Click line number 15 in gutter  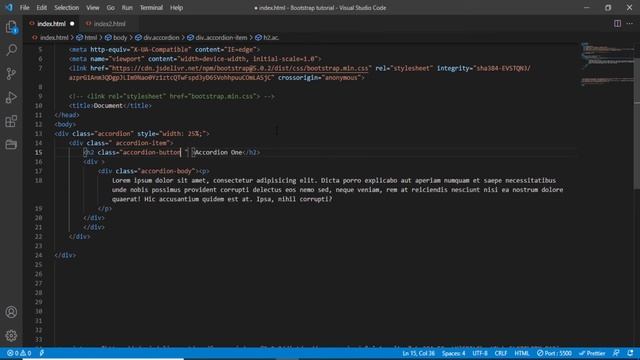point(38,152)
